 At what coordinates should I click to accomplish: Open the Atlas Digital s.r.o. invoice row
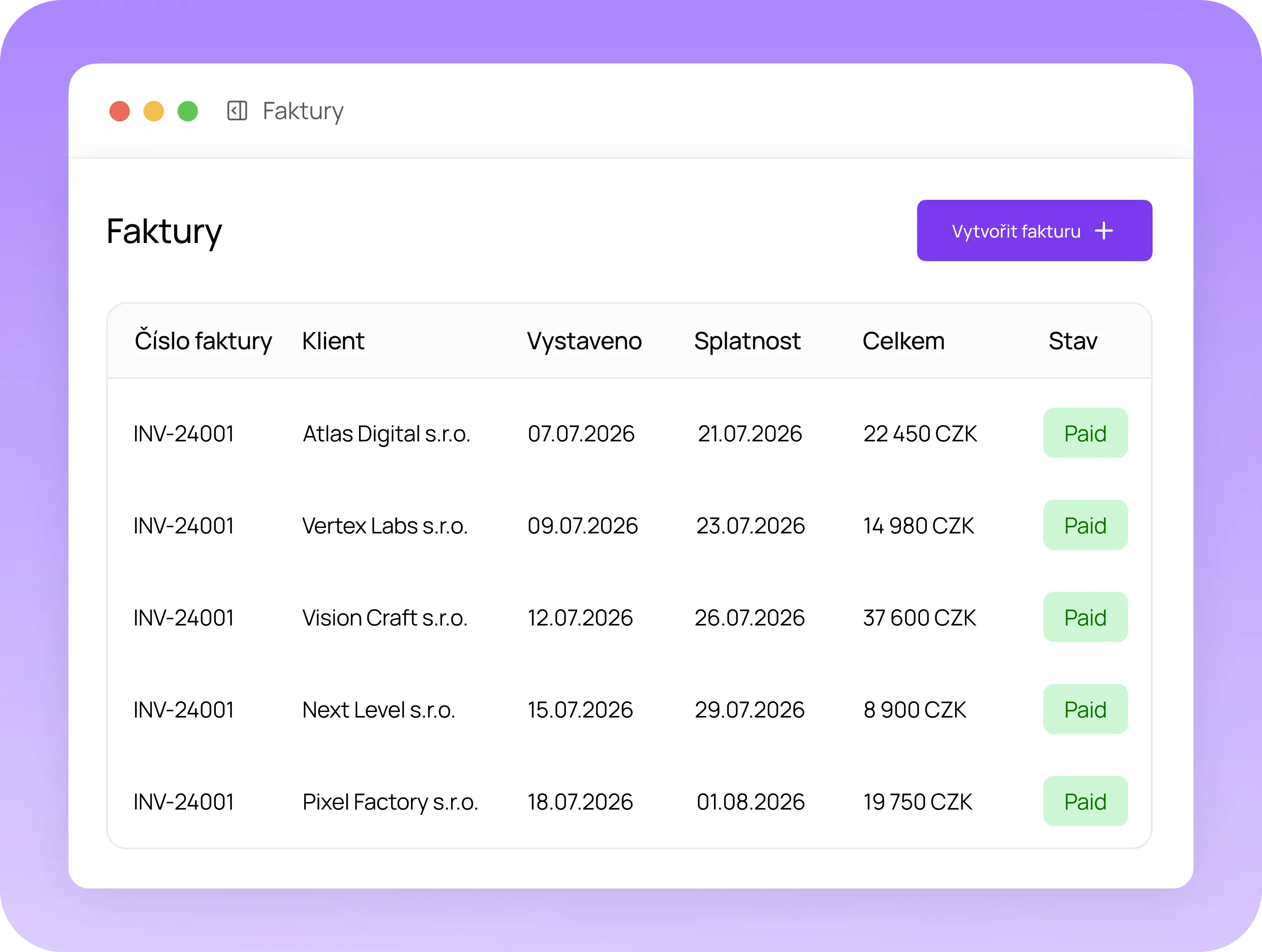629,434
